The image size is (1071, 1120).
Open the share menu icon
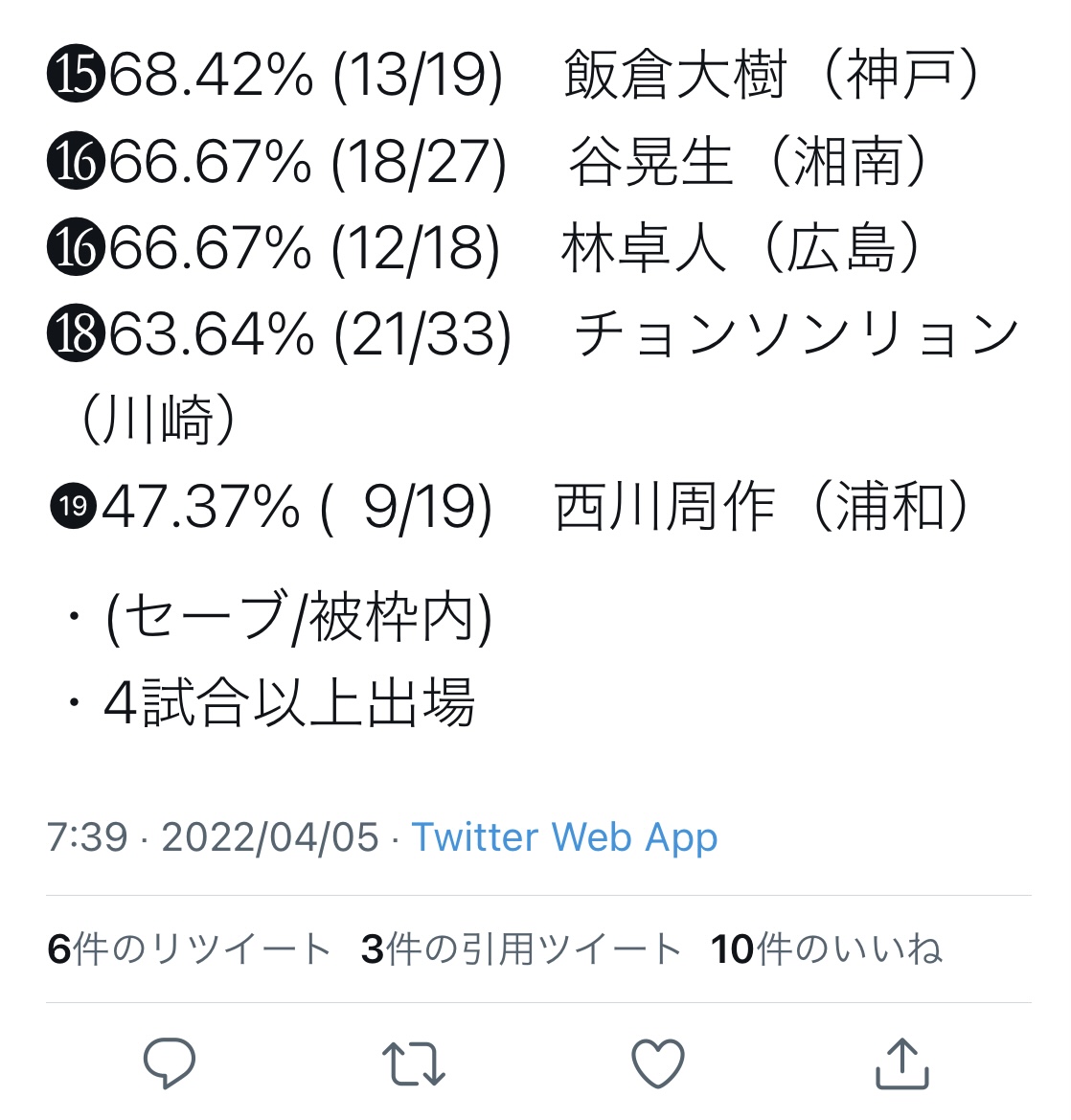click(x=902, y=1063)
